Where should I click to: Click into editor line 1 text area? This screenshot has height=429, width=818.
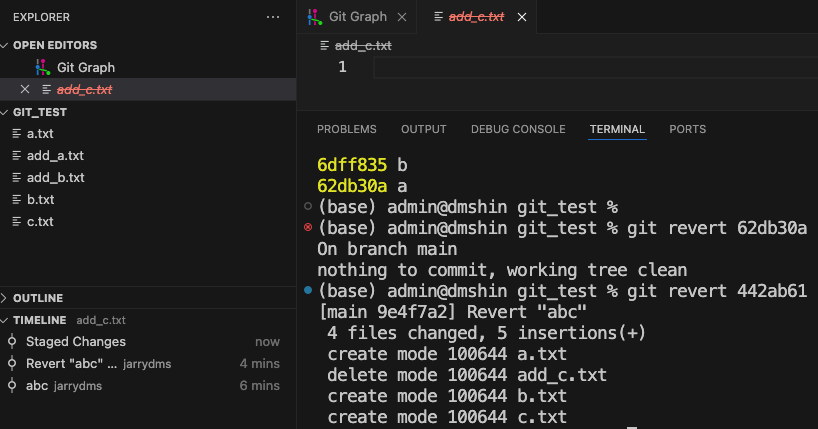tap(596, 67)
